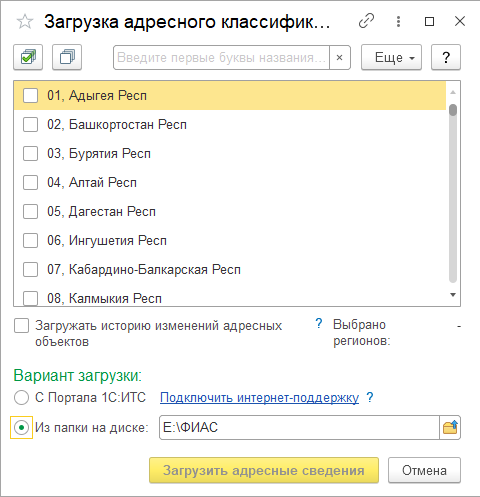
Task: Add this form to favorites with the star
Action: (x=25, y=22)
